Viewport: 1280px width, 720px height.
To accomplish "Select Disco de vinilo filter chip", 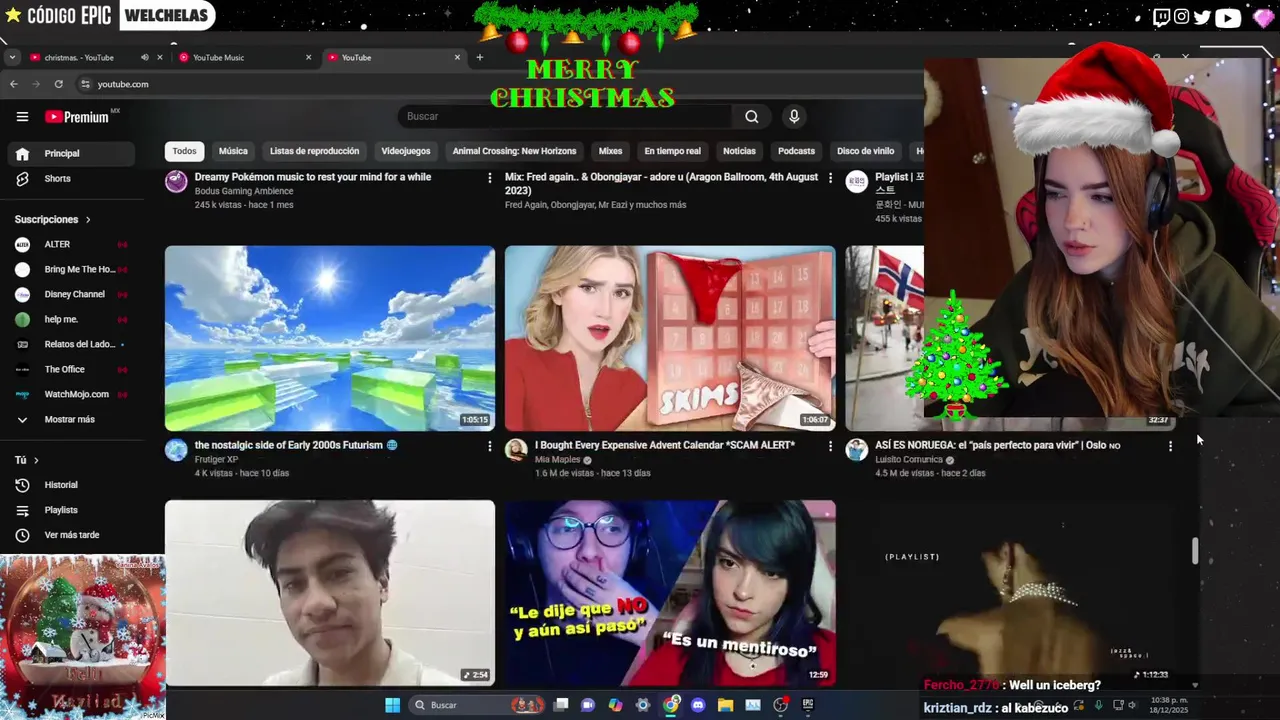I will (x=865, y=151).
